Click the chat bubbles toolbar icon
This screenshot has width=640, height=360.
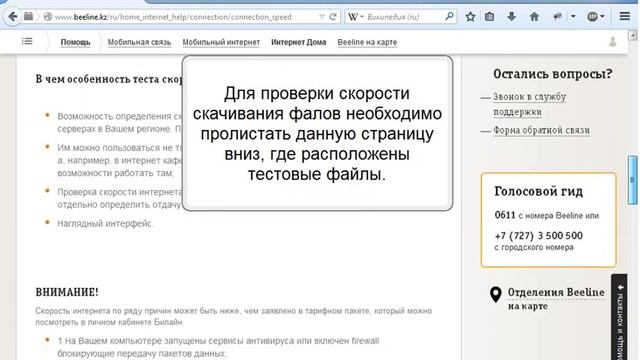tap(557, 17)
